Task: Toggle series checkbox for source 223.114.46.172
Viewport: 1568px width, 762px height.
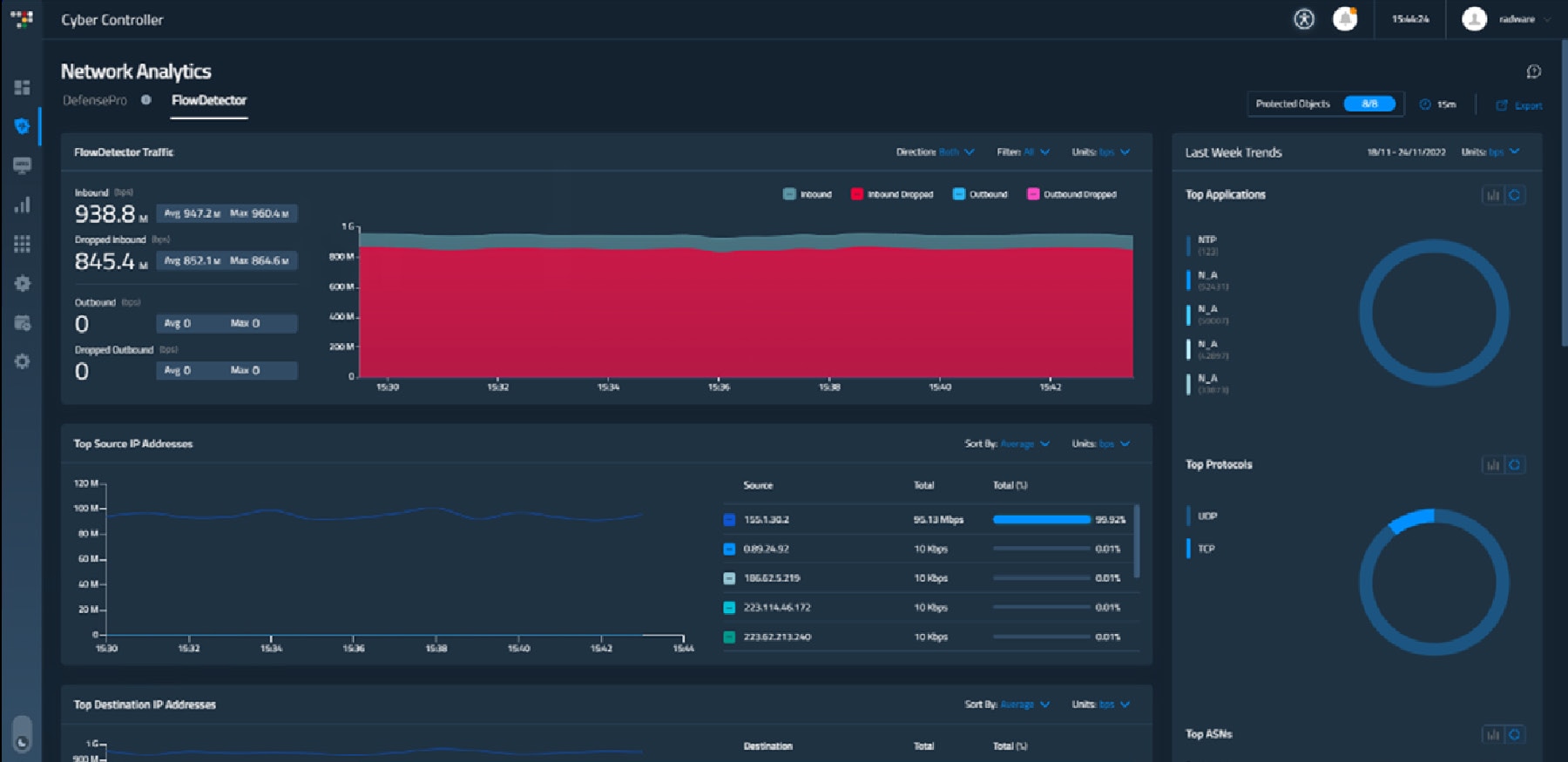Action: coord(729,608)
